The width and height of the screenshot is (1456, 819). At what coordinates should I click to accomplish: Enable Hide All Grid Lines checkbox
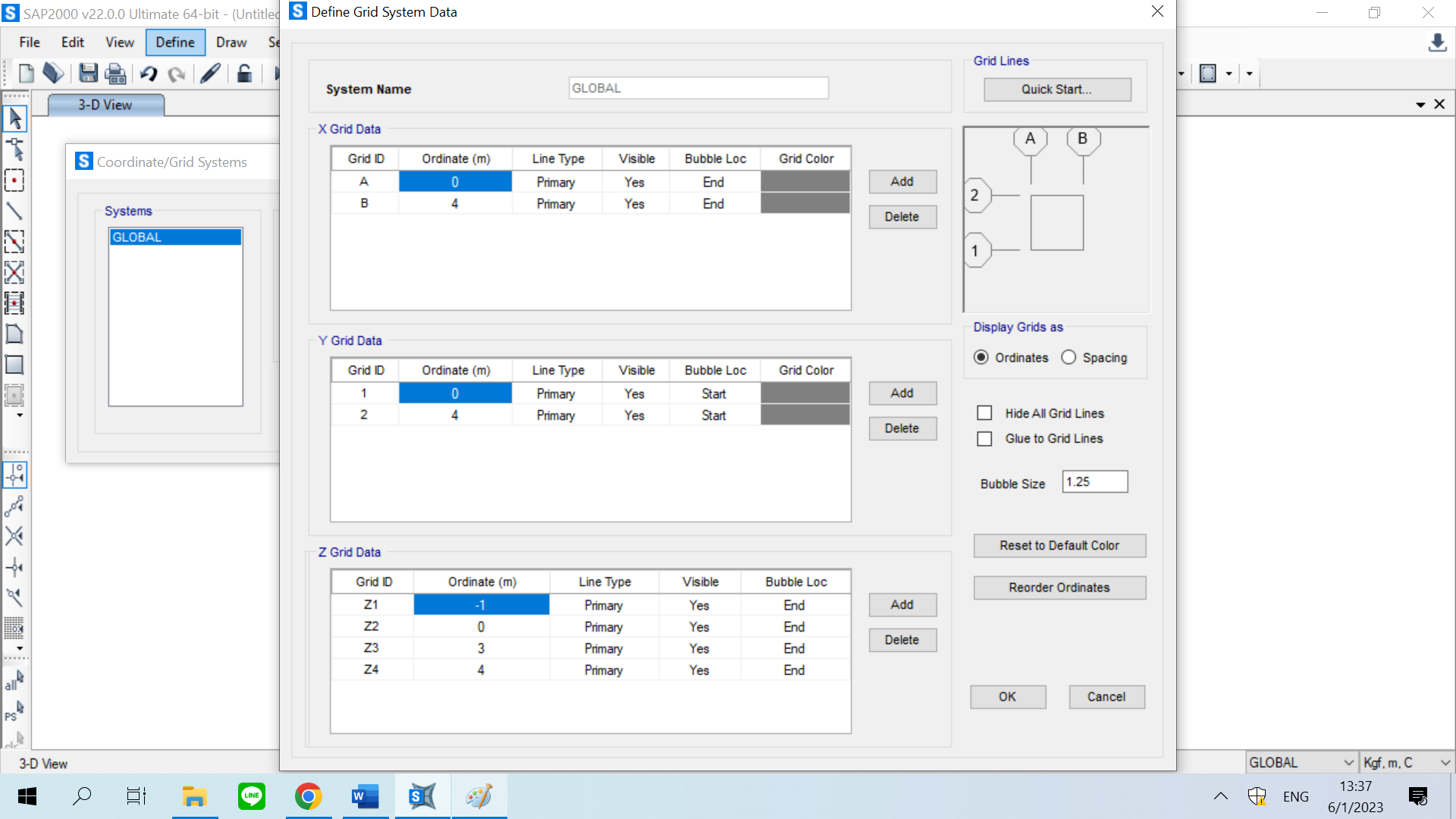984,413
